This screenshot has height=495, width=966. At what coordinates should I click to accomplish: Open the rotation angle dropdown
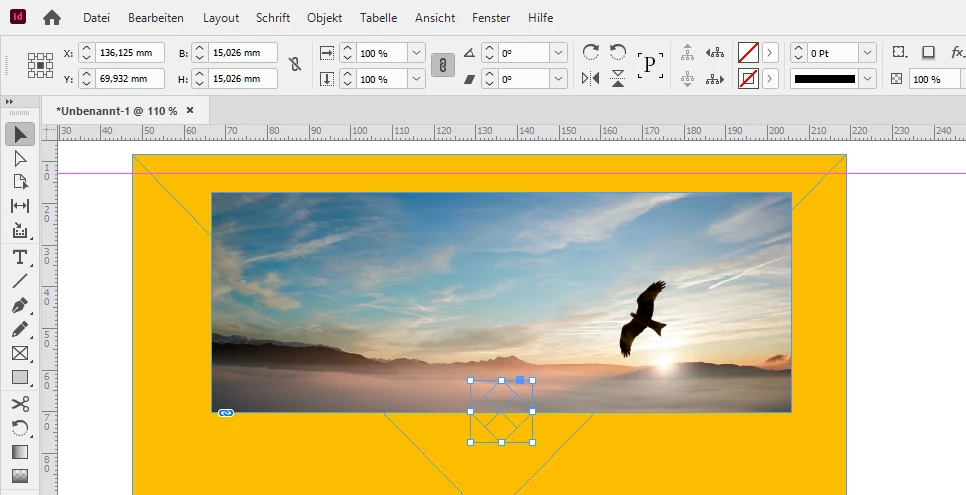point(559,53)
